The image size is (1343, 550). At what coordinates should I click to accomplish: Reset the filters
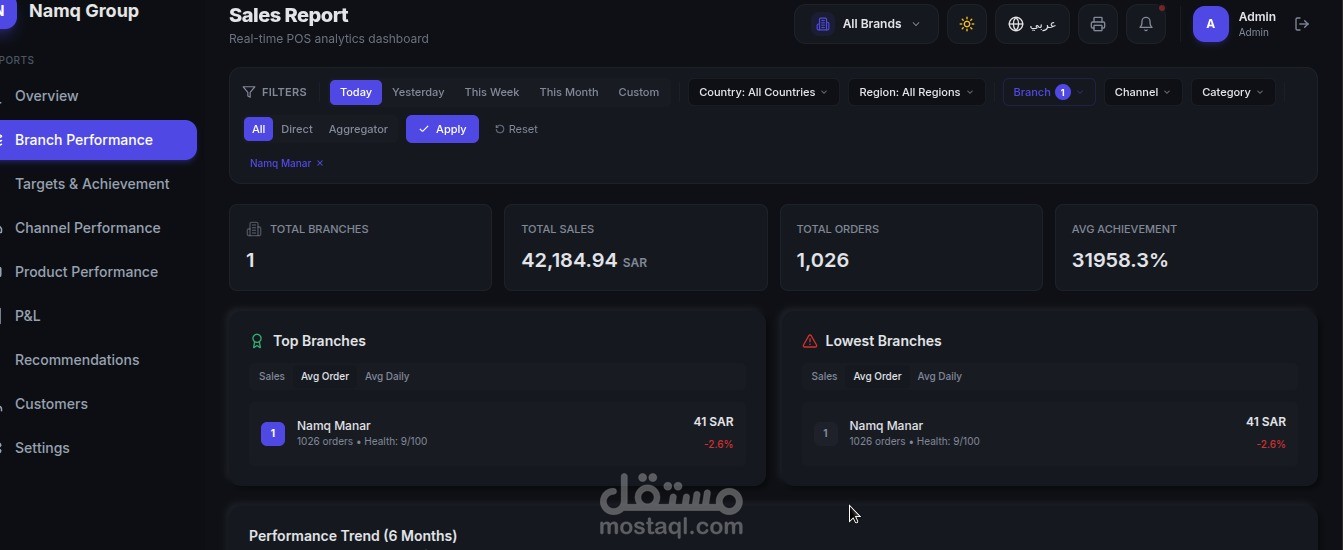516,129
